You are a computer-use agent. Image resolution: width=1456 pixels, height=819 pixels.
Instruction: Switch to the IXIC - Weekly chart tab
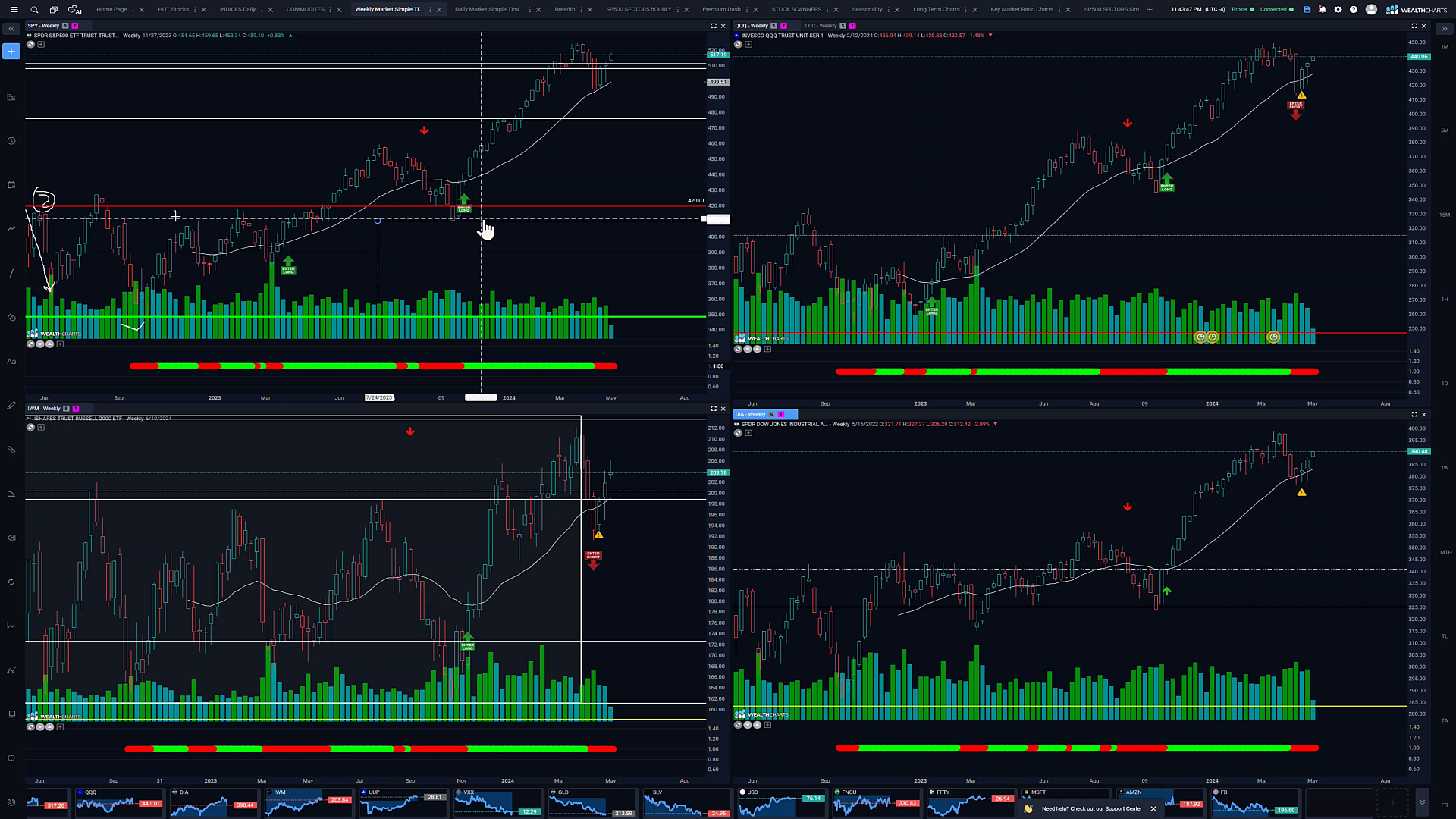[x=821, y=26]
